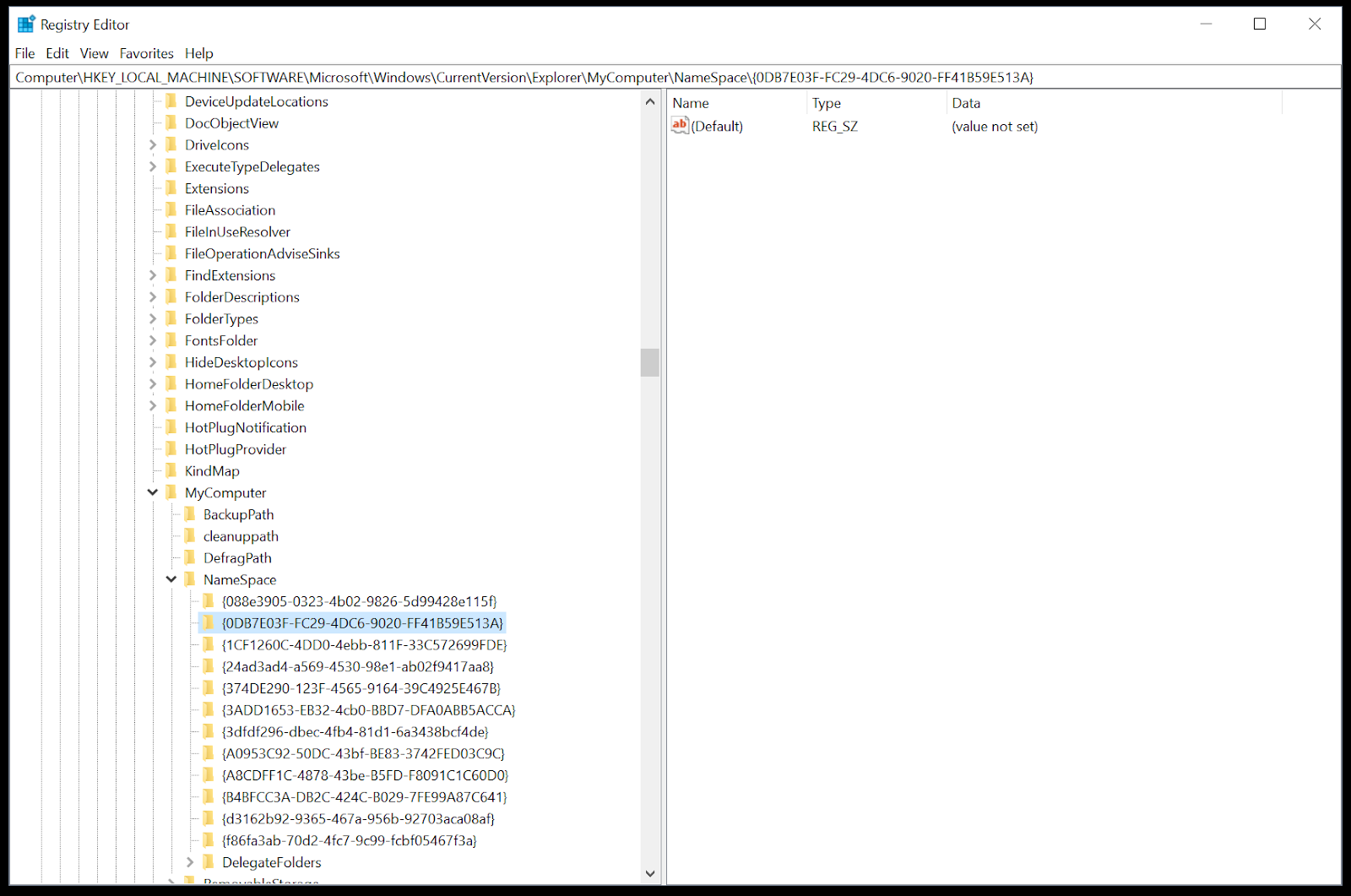The width and height of the screenshot is (1351, 896).
Task: Expand the FolderDescriptions key
Action: [x=153, y=297]
